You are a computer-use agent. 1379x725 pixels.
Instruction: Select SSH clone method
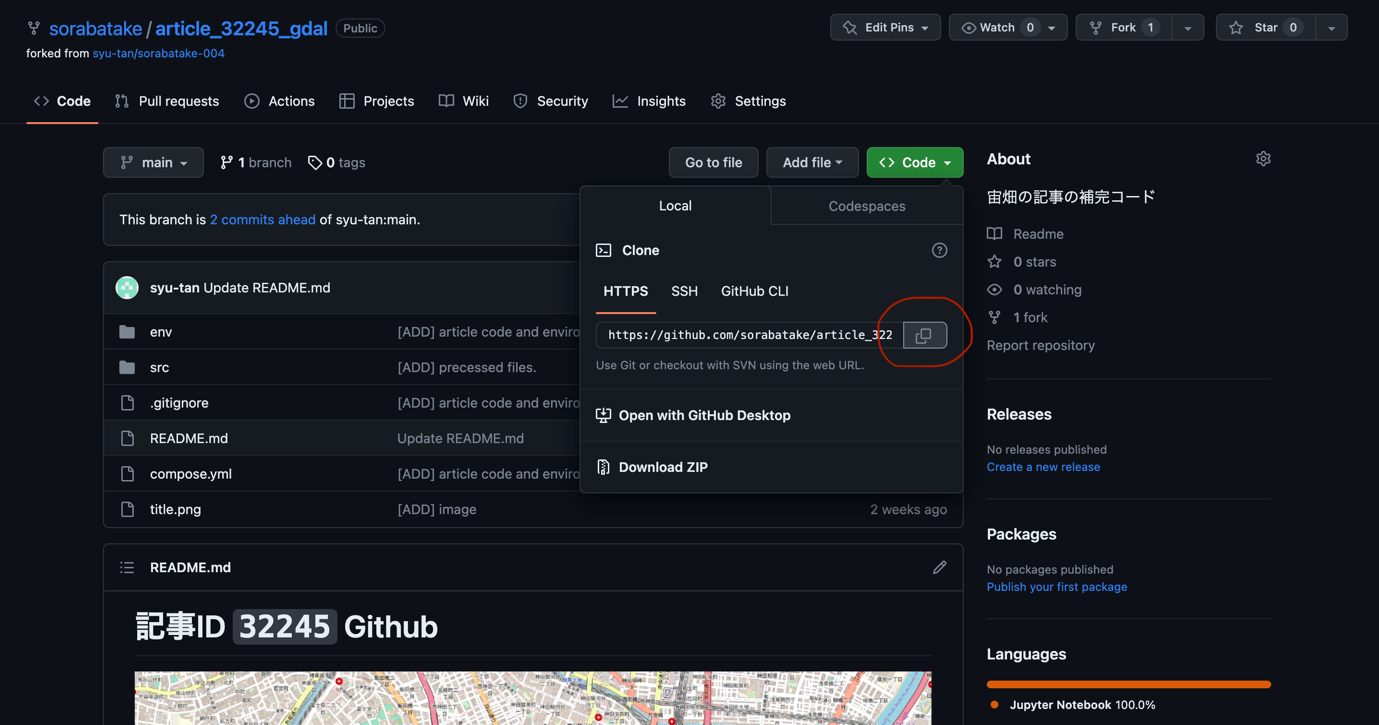click(684, 291)
